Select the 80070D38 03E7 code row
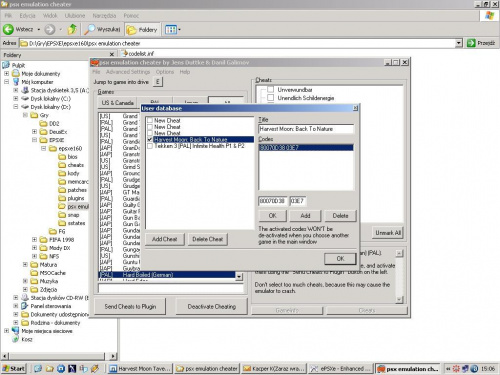The width and height of the screenshot is (500, 375). point(306,147)
